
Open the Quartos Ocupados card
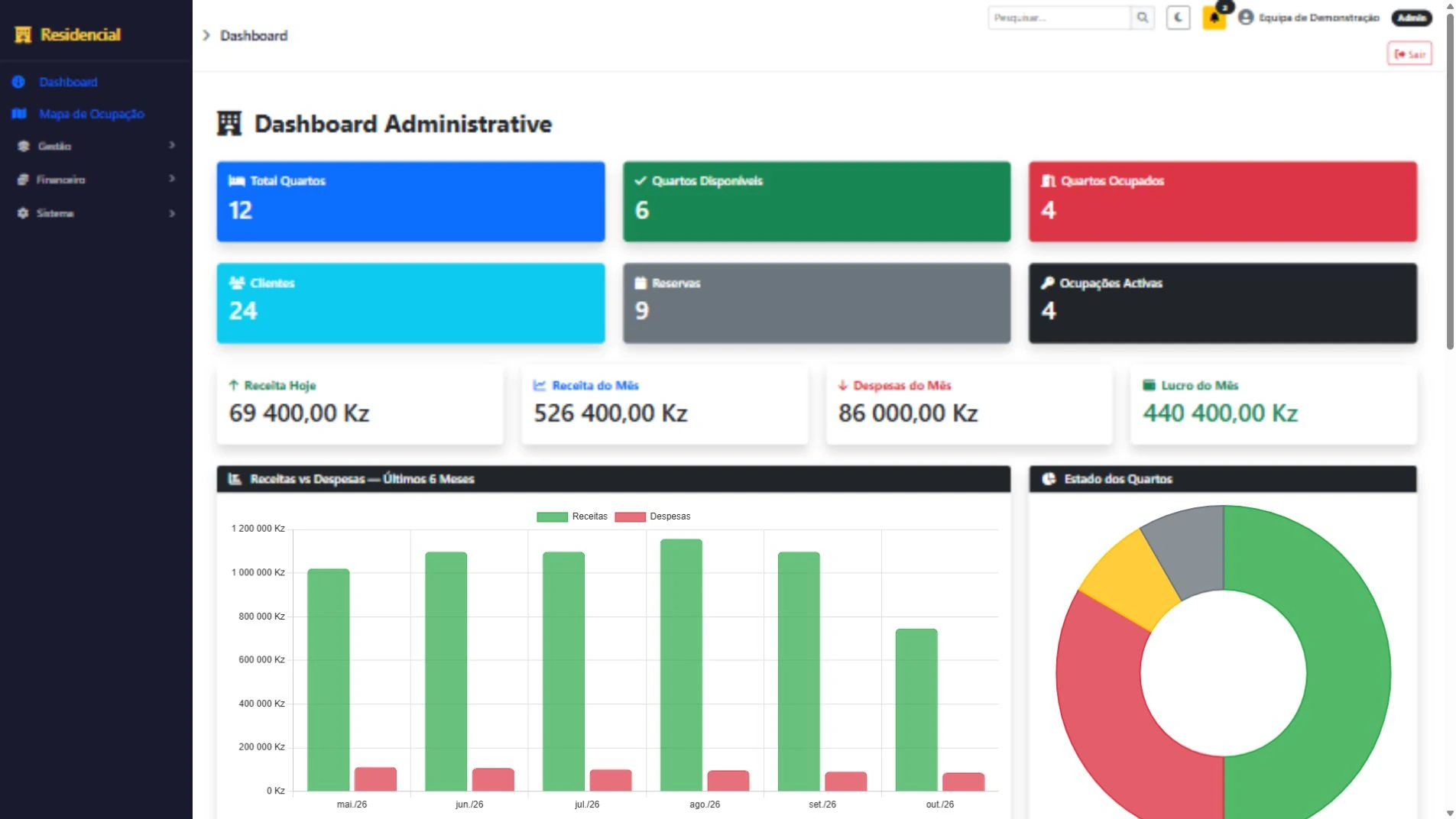pyautogui.click(x=1222, y=202)
